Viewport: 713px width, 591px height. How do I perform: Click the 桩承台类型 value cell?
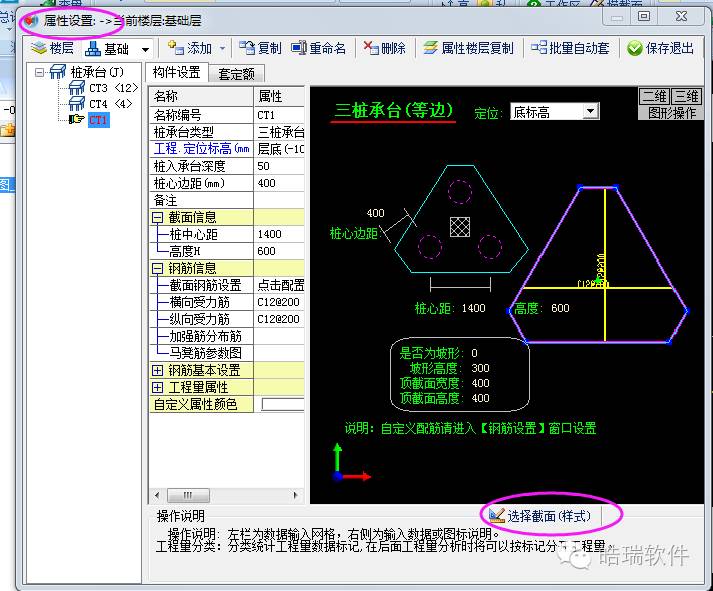tap(279, 132)
